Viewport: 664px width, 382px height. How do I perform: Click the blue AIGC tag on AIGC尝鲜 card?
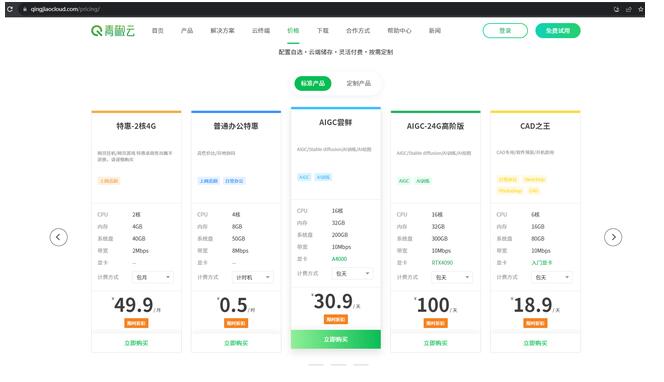(304, 177)
